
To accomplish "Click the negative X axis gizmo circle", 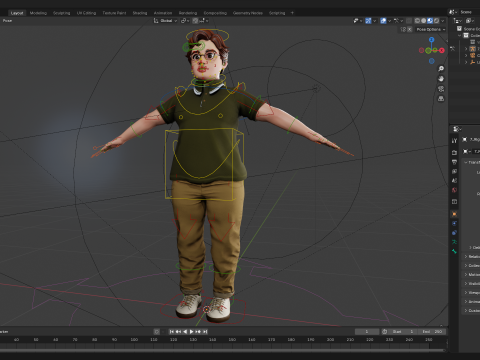I will [x=421, y=50].
